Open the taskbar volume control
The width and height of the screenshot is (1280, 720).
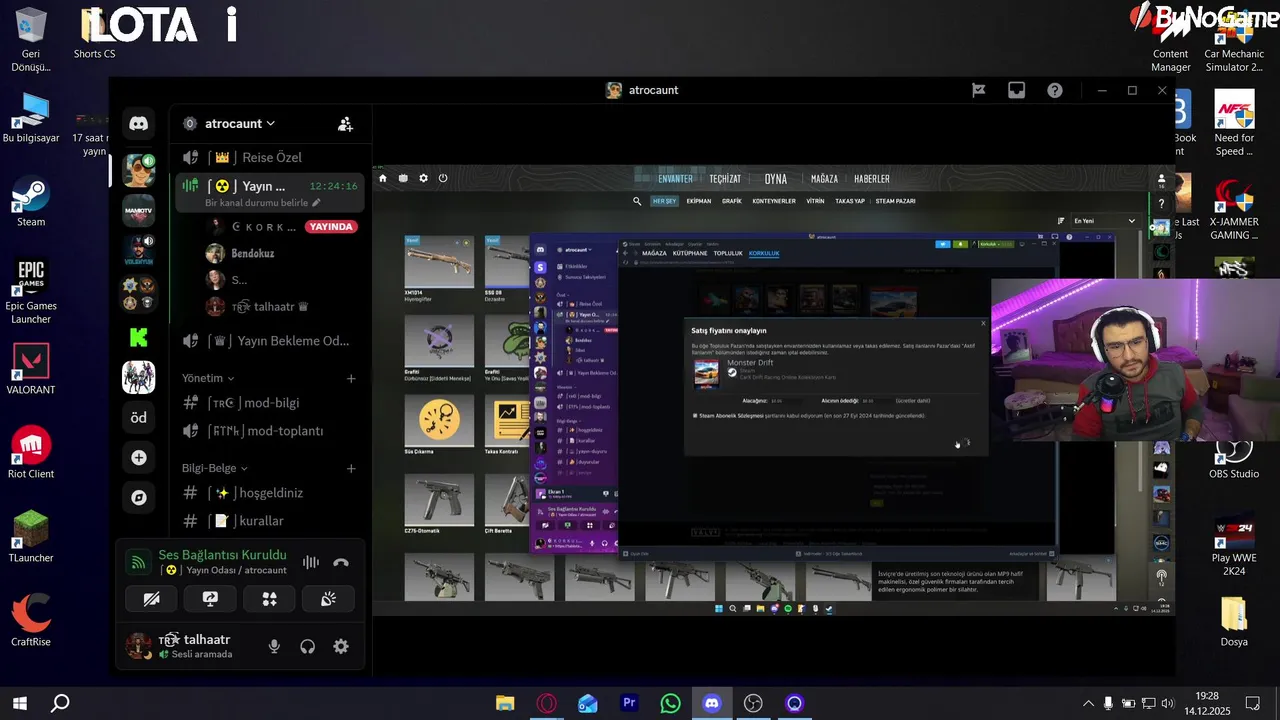[1169, 704]
